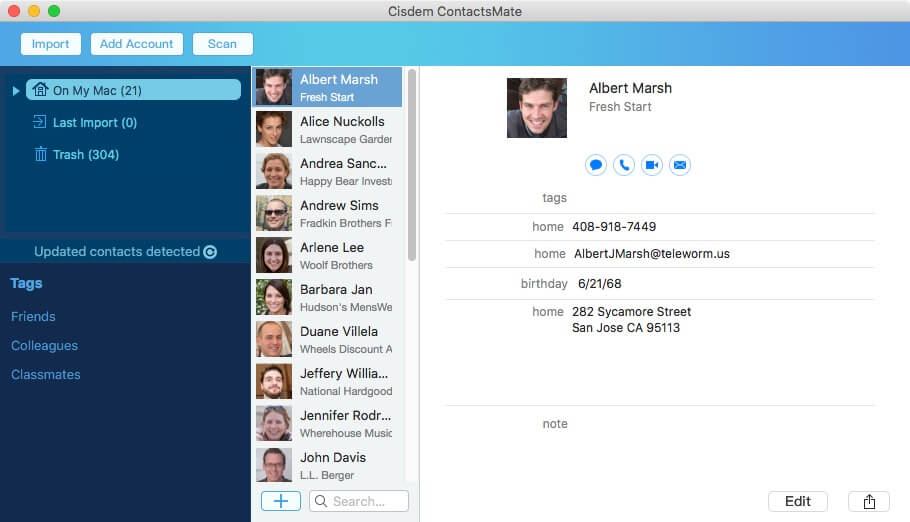Select Duane Villela contact
This screenshot has width=910, height=522.
pyautogui.click(x=328, y=339)
